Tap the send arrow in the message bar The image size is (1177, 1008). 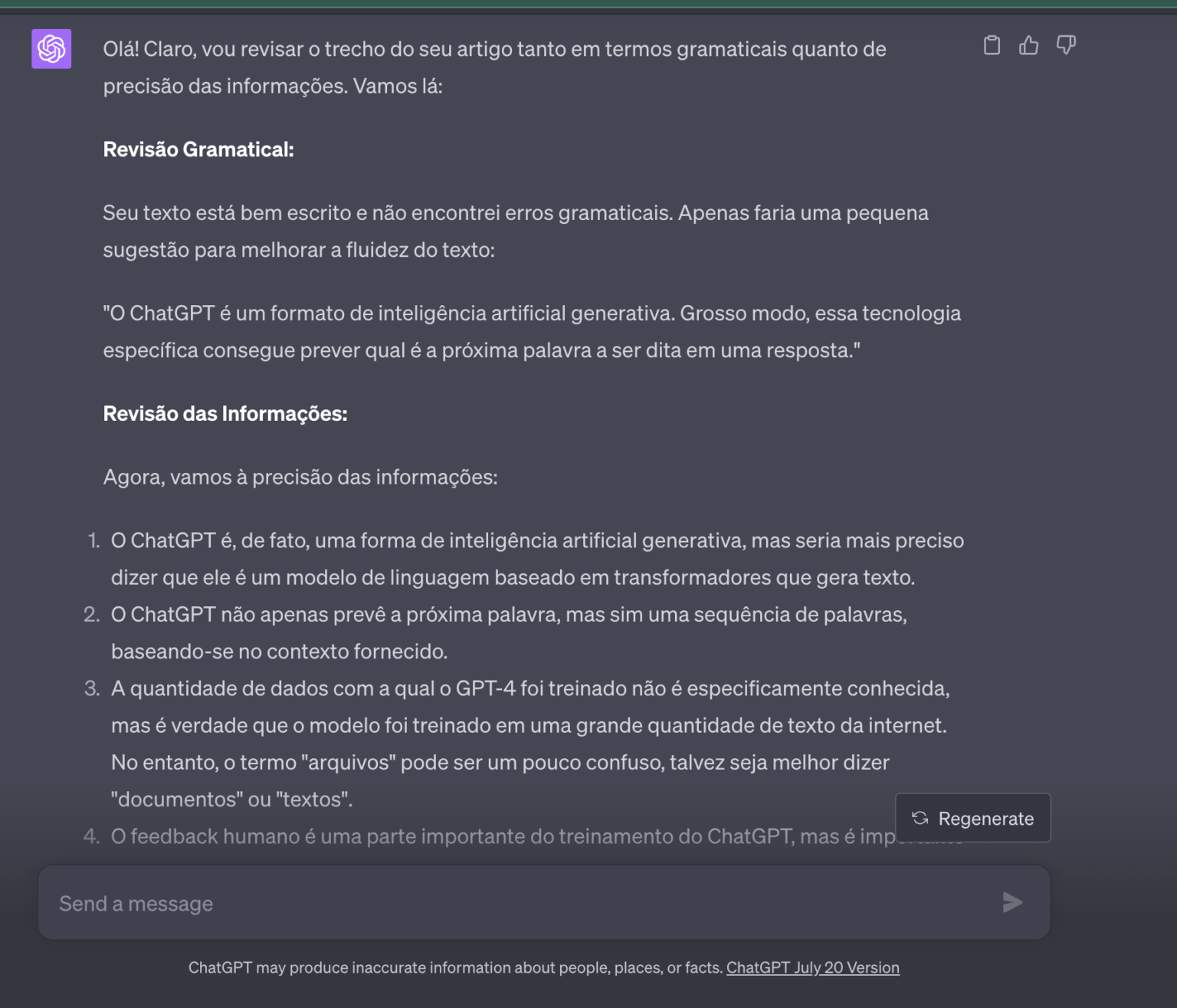pyautogui.click(x=1012, y=902)
